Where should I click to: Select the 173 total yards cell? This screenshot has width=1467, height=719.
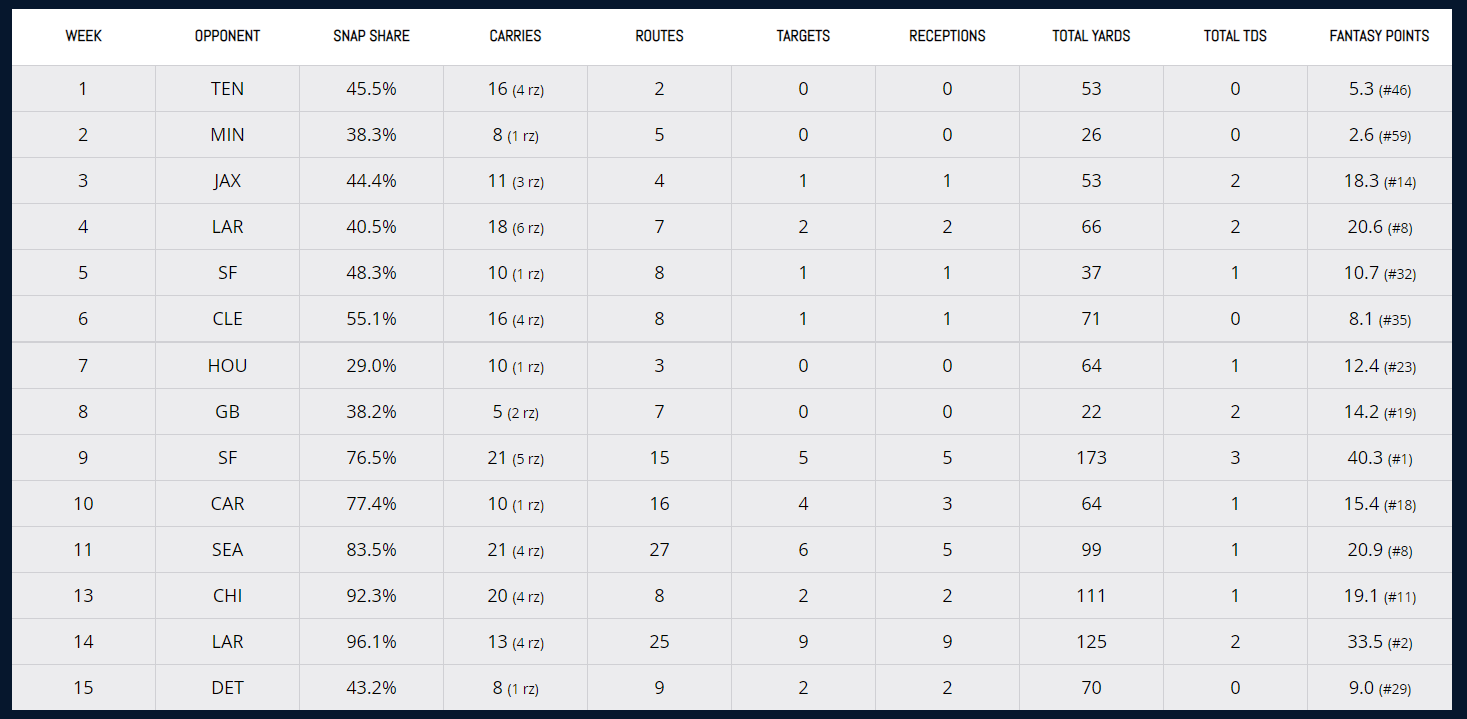pyautogui.click(x=1091, y=458)
